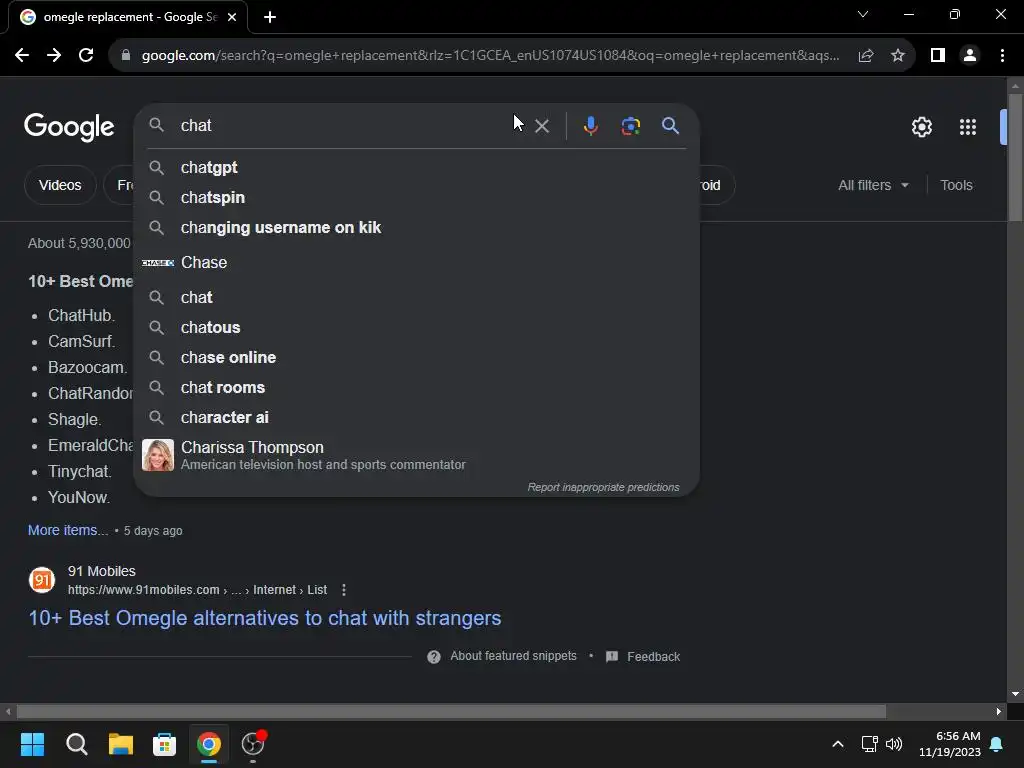Image resolution: width=1024 pixels, height=768 pixels.
Task: Choose changing username on kik suggestion
Action: click(x=417, y=228)
